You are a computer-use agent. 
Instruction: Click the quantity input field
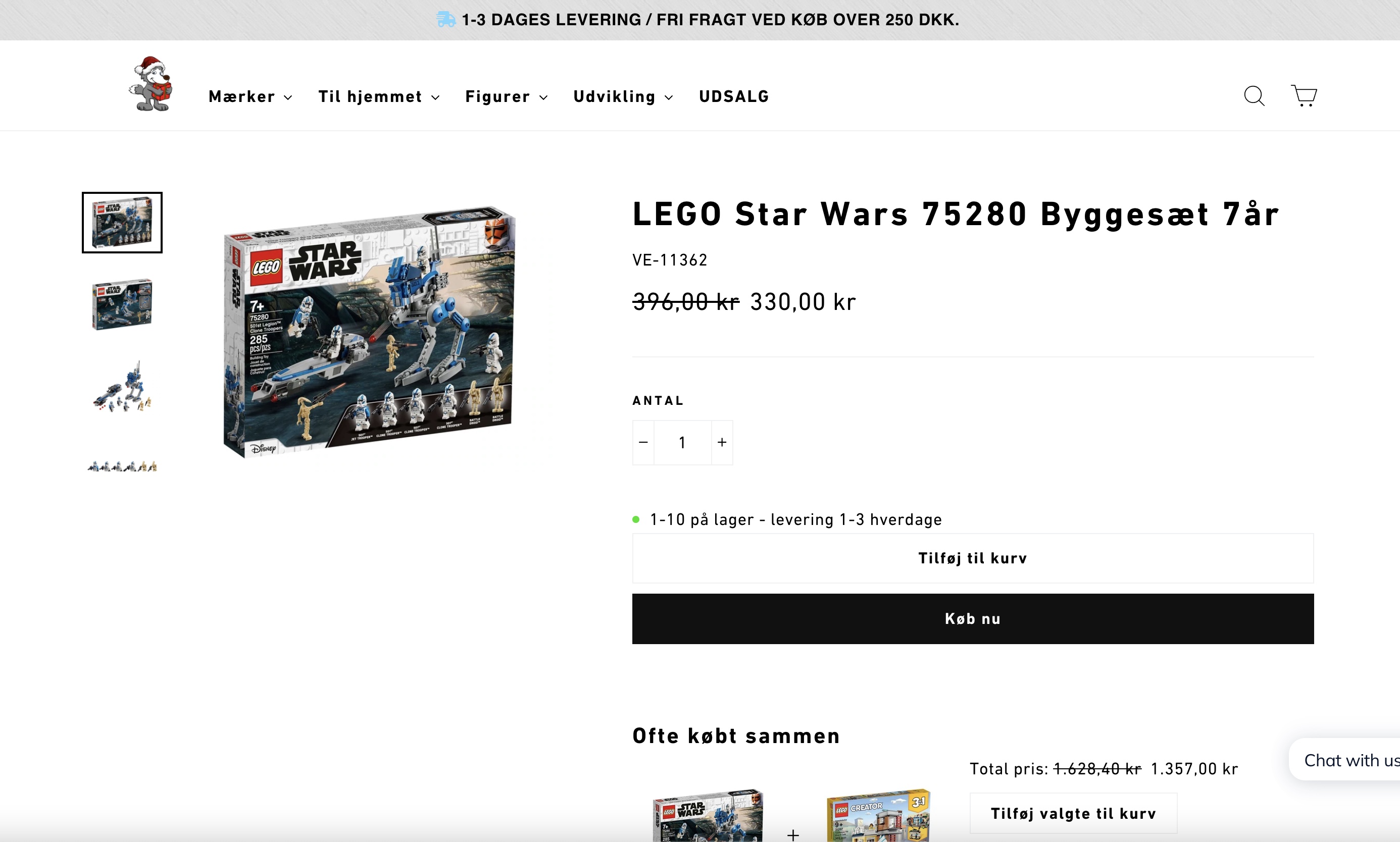tap(682, 443)
